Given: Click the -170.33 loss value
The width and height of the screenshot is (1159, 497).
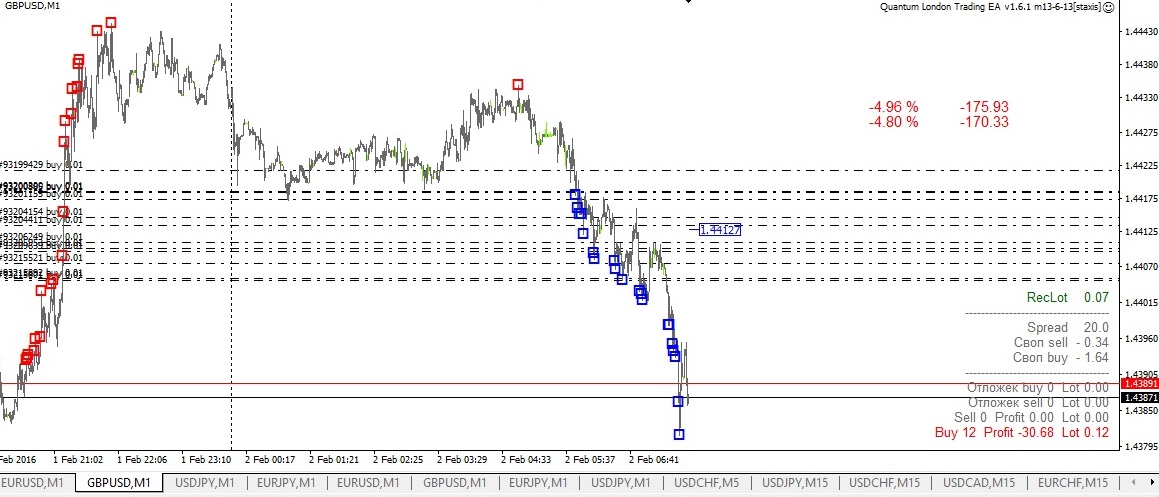Looking at the screenshot, I should tap(984, 122).
